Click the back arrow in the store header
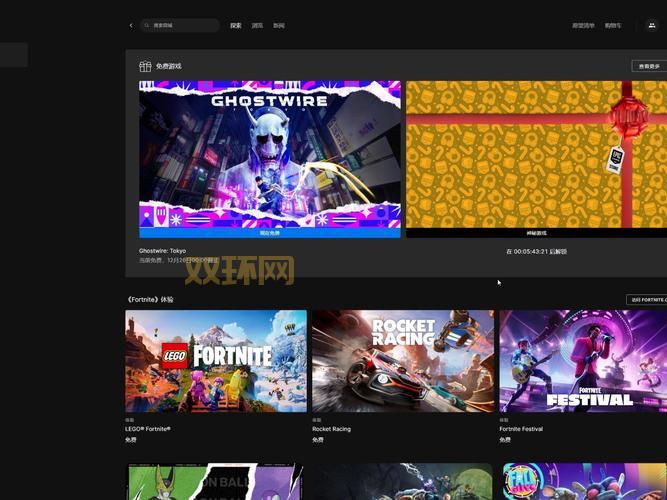The image size is (667, 500). (x=131, y=25)
